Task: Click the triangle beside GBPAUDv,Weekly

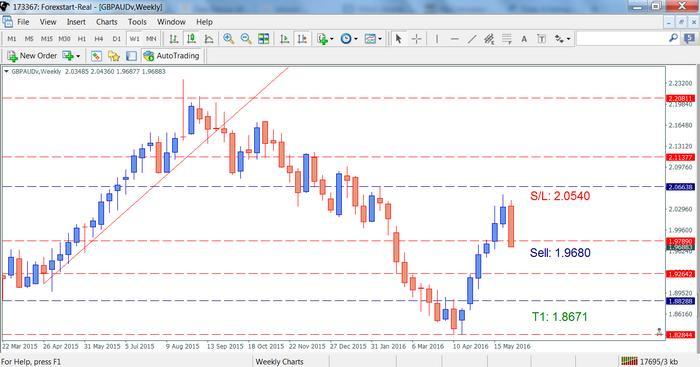Action: (x=6, y=71)
